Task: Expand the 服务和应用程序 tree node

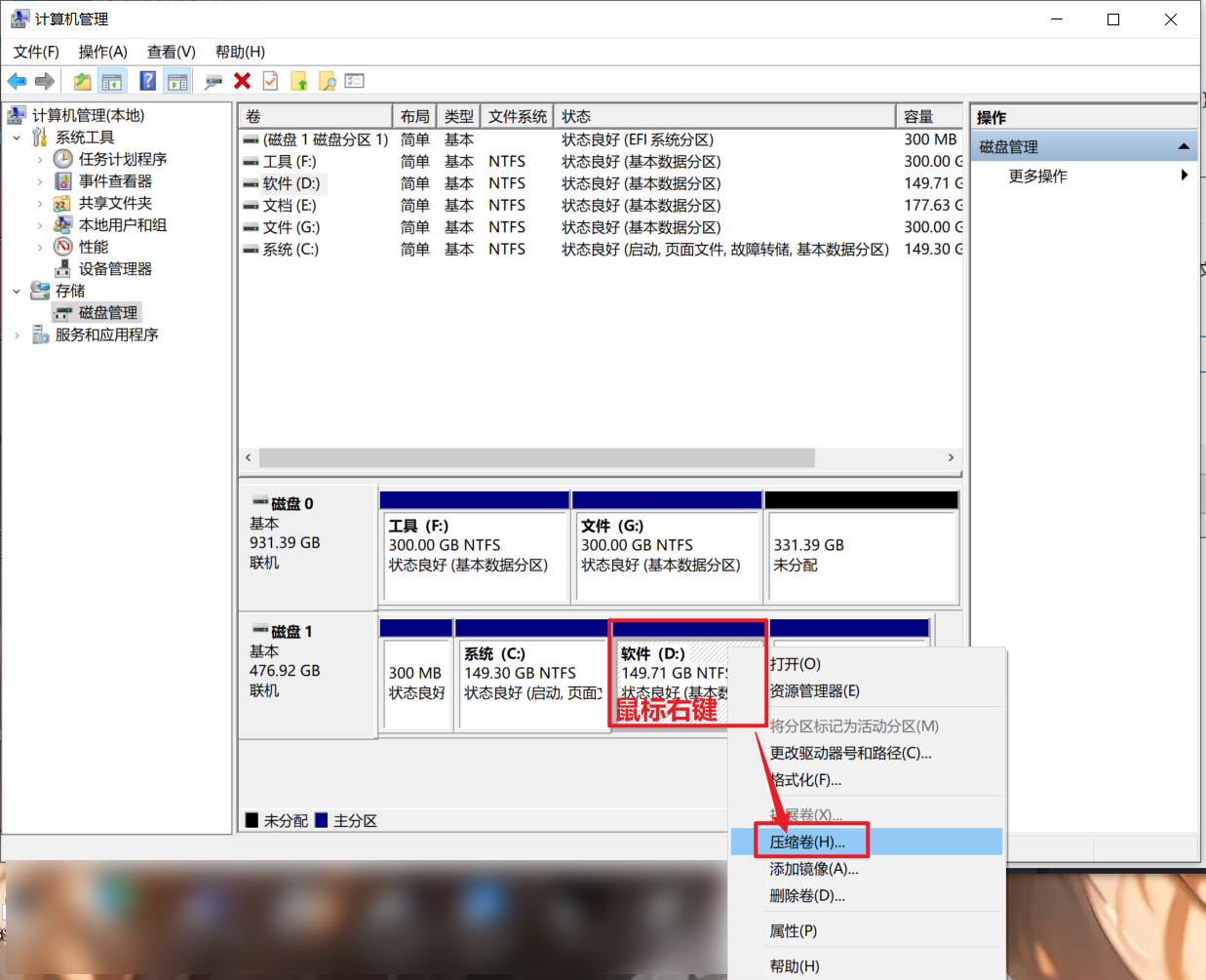Action: [17, 334]
